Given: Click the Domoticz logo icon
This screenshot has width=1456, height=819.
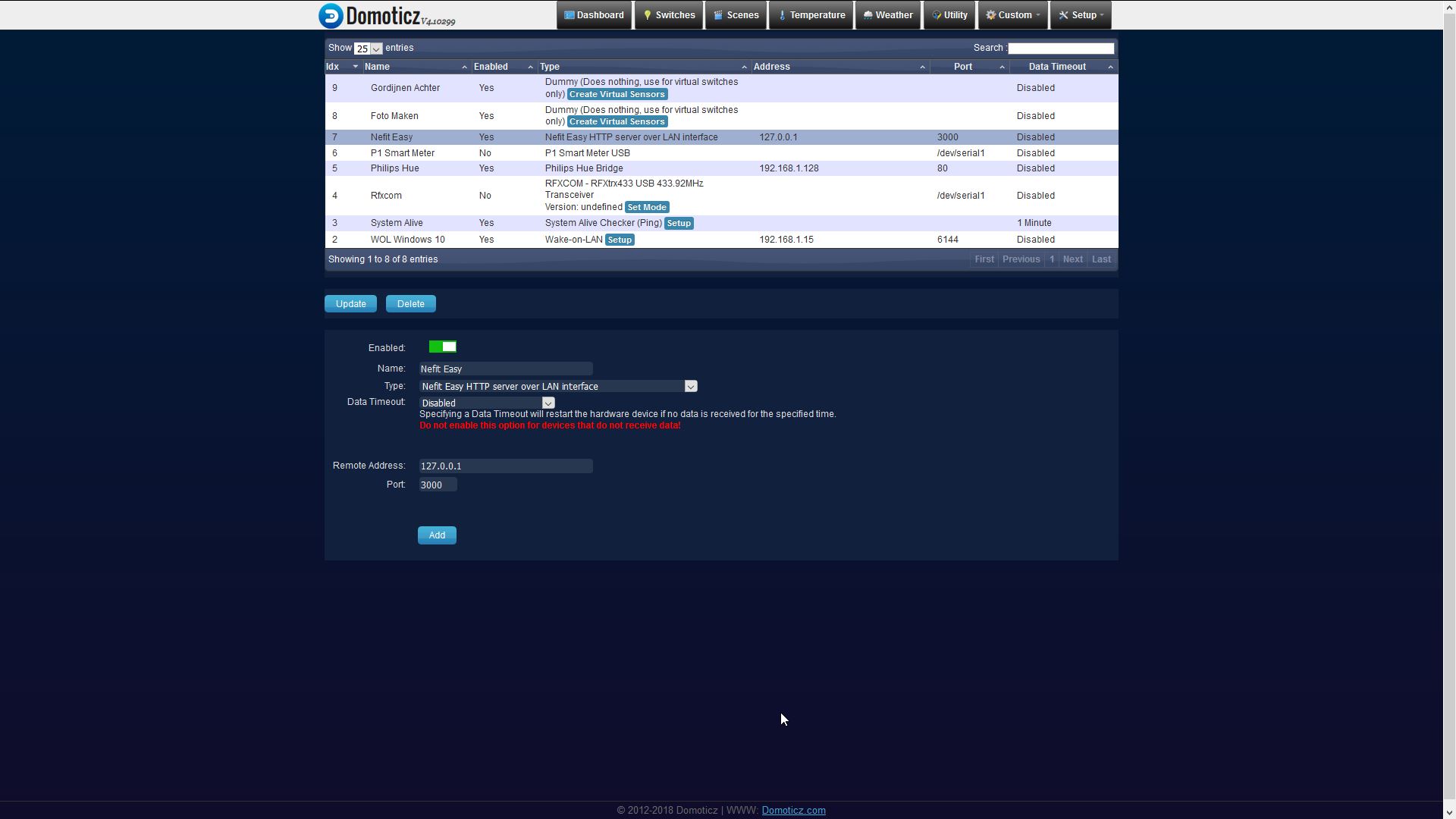Looking at the screenshot, I should pos(331,15).
